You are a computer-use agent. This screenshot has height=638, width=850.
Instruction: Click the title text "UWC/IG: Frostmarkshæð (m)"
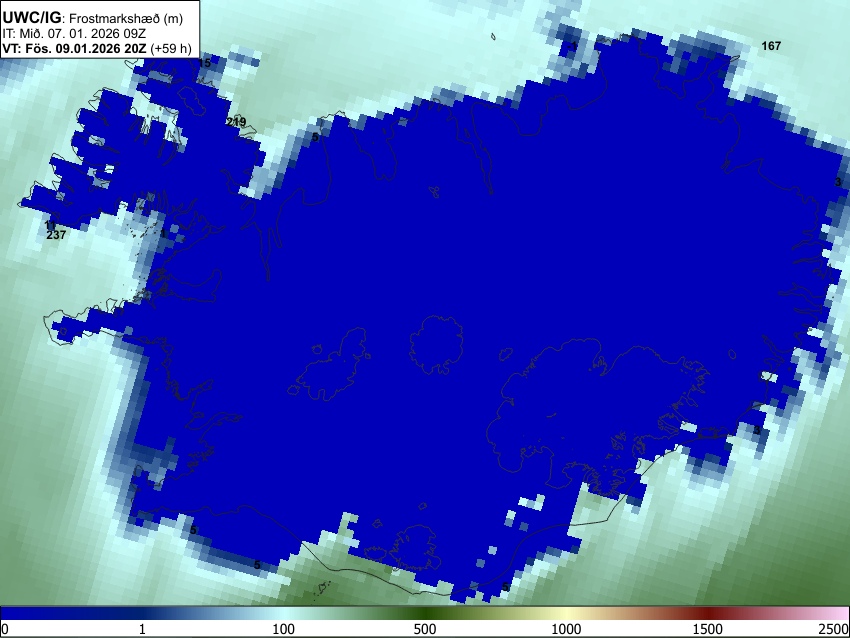point(92,18)
